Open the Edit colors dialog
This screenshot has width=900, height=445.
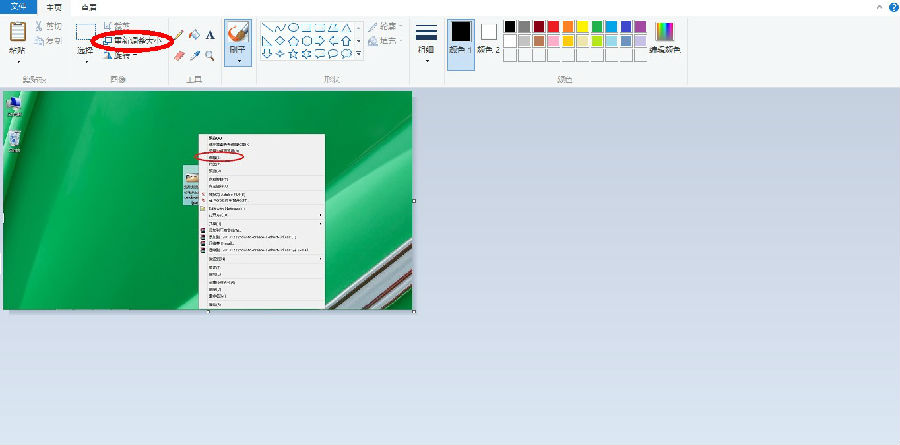[664, 37]
